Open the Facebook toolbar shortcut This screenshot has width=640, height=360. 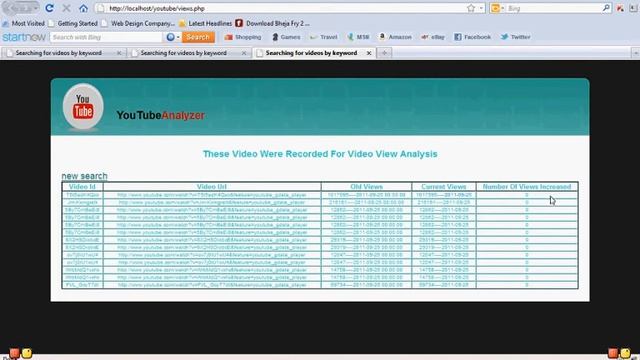tap(473, 37)
